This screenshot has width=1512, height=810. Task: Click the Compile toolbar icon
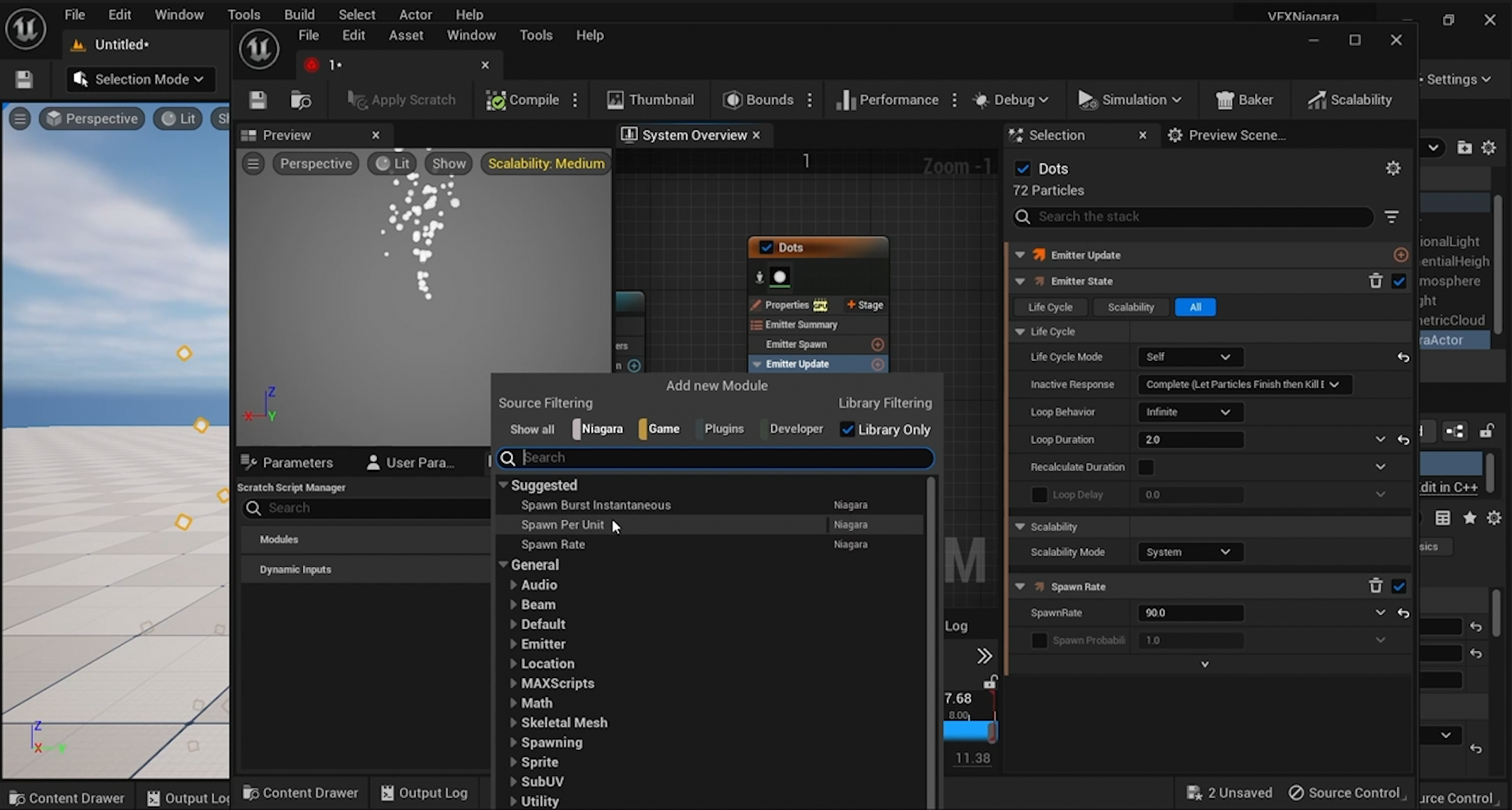click(496, 101)
